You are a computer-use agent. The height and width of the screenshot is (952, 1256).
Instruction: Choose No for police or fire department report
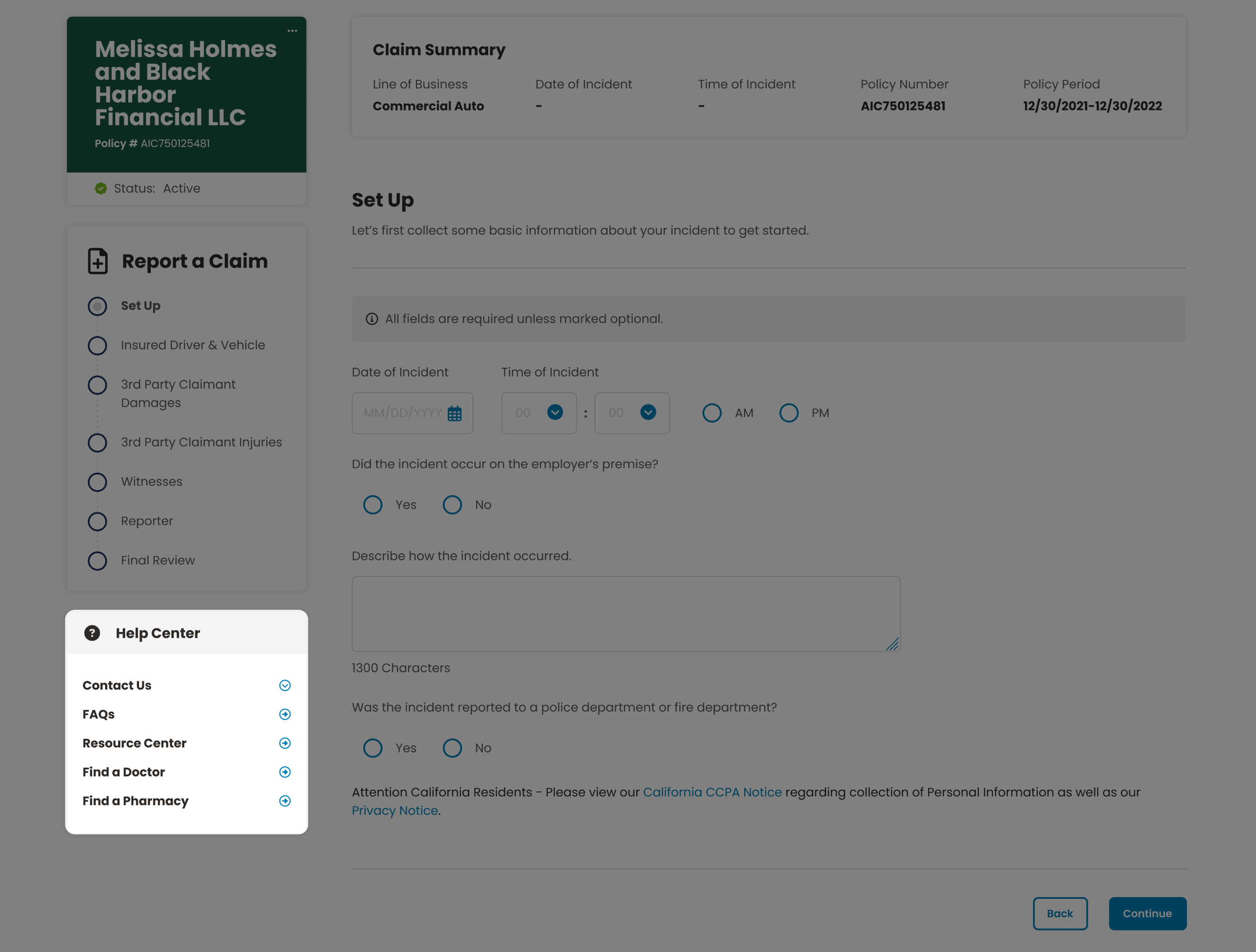tap(452, 748)
